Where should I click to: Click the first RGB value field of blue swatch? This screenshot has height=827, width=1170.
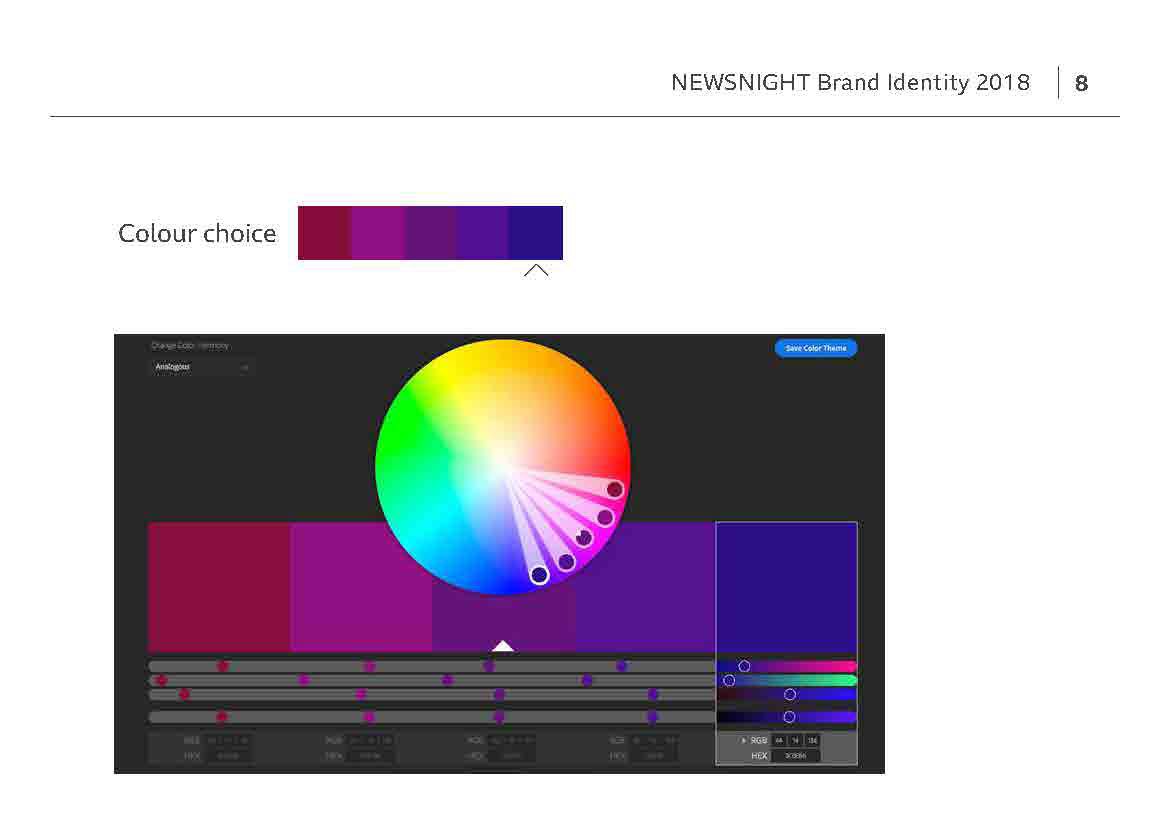779,740
